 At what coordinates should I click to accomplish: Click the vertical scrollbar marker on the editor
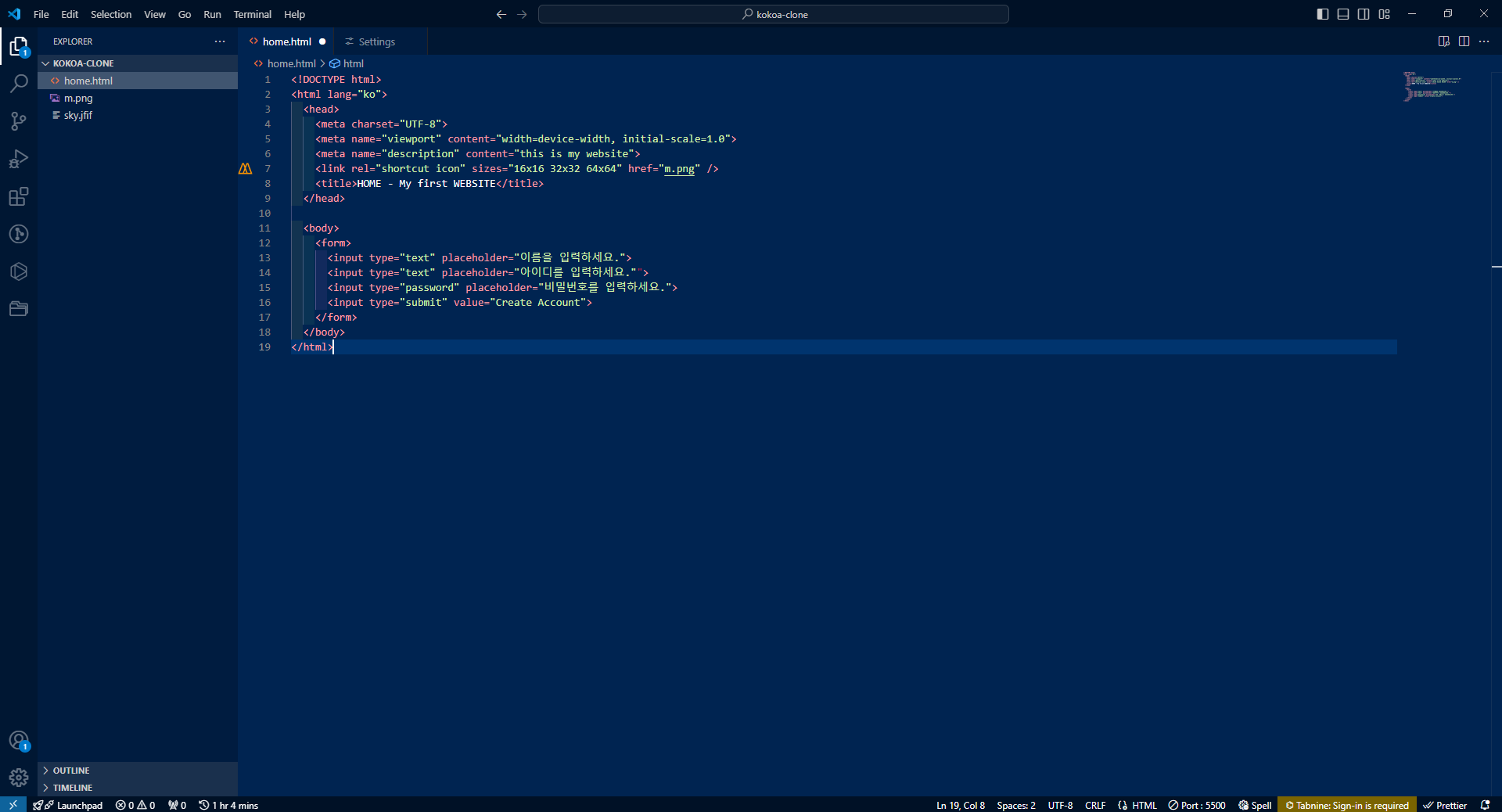click(1496, 268)
